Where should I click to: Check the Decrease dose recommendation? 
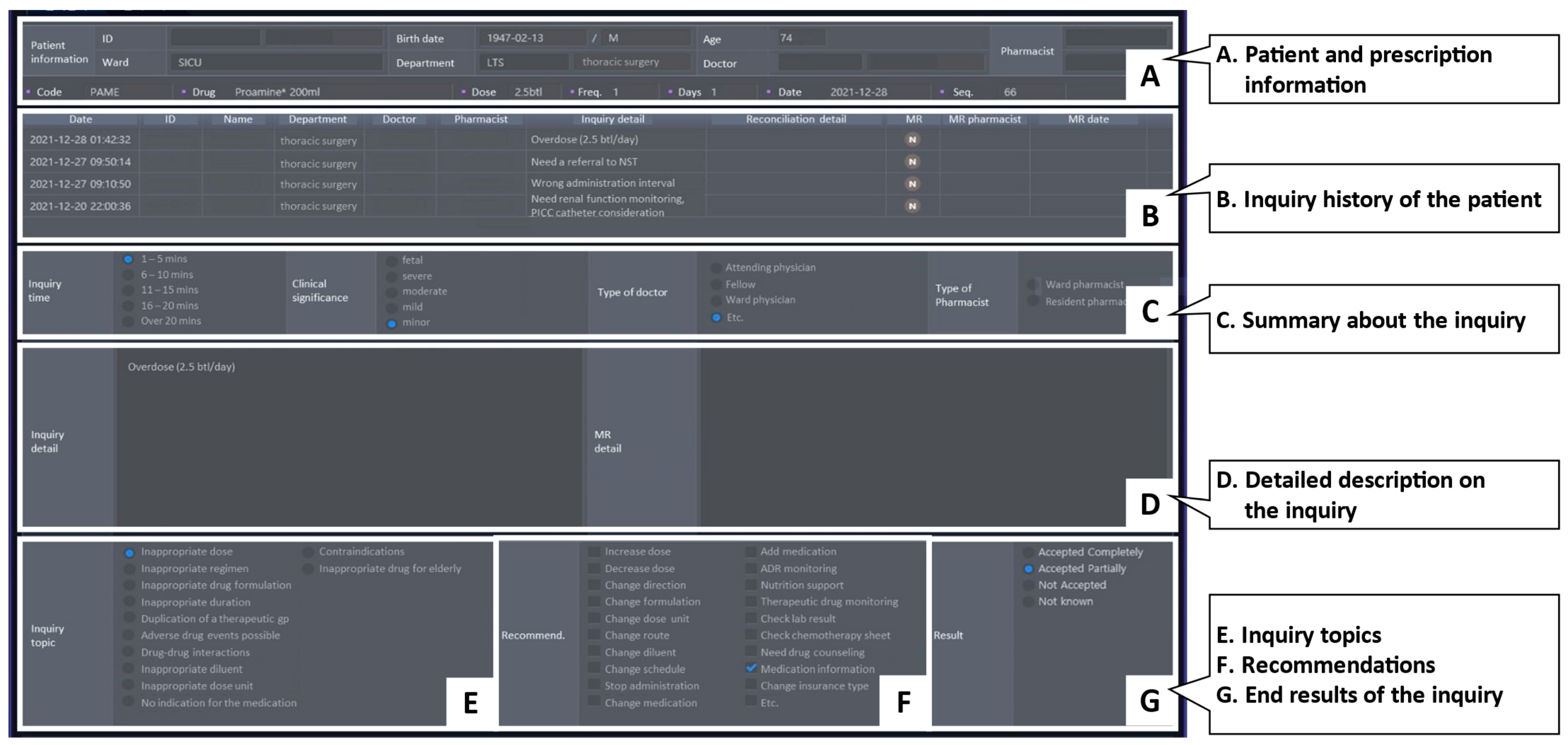pos(594,569)
